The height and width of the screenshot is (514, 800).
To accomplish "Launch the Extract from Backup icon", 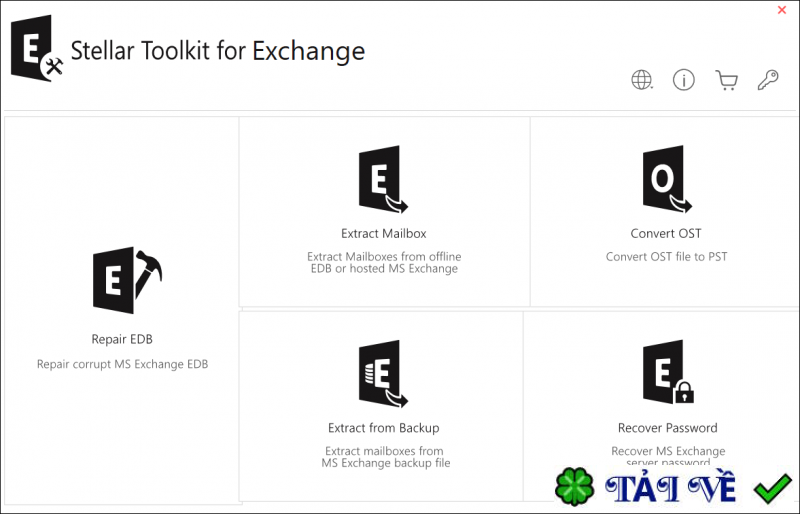I will click(383, 374).
